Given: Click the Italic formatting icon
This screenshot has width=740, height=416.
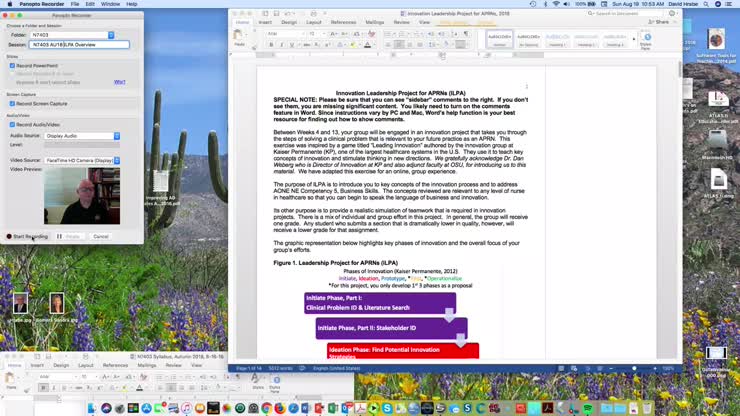Looking at the screenshot, I should (283, 45).
